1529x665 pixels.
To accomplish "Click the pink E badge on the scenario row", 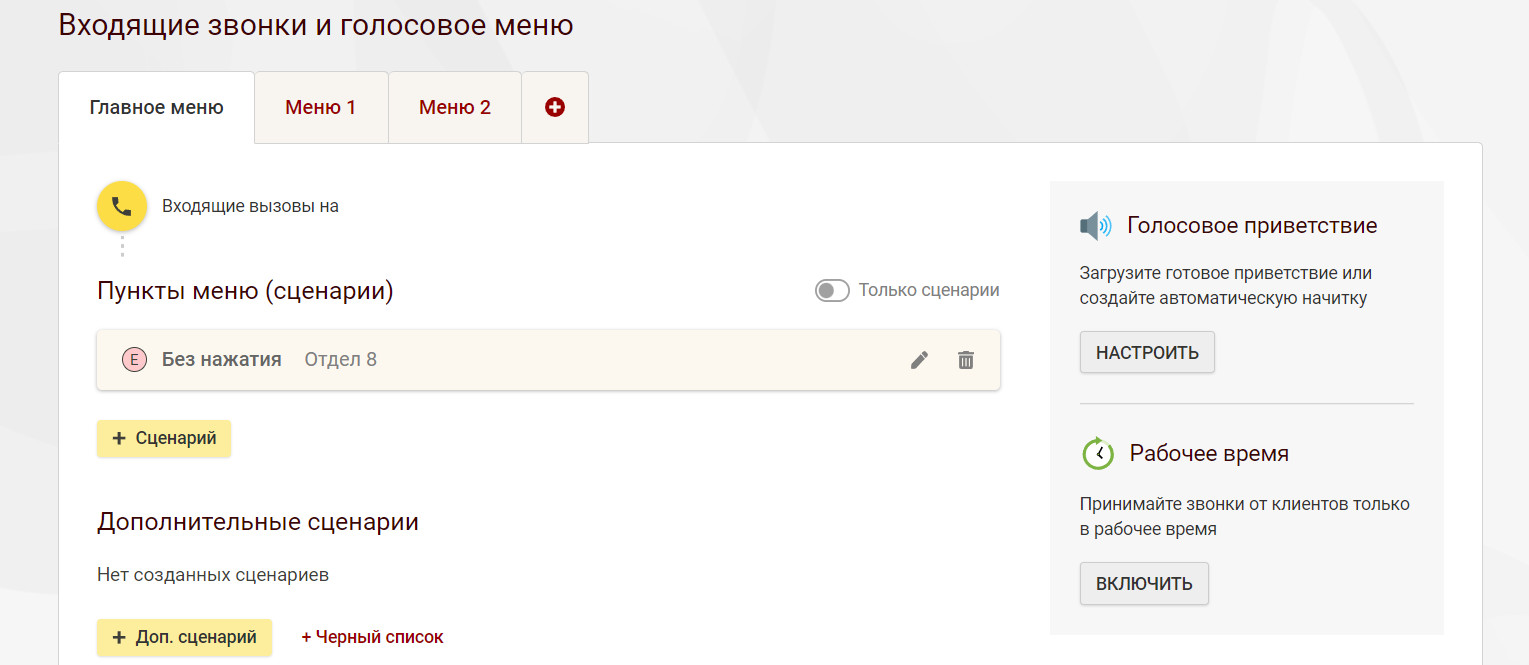I will coord(134,360).
